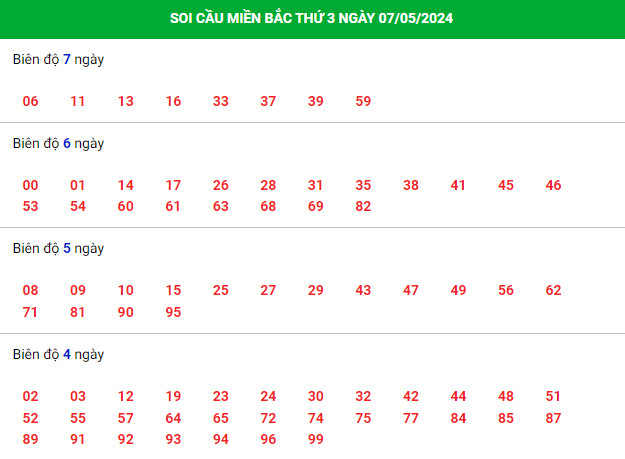
Task: Click the Biên độ 4 ngày heading
Action: 58,355
